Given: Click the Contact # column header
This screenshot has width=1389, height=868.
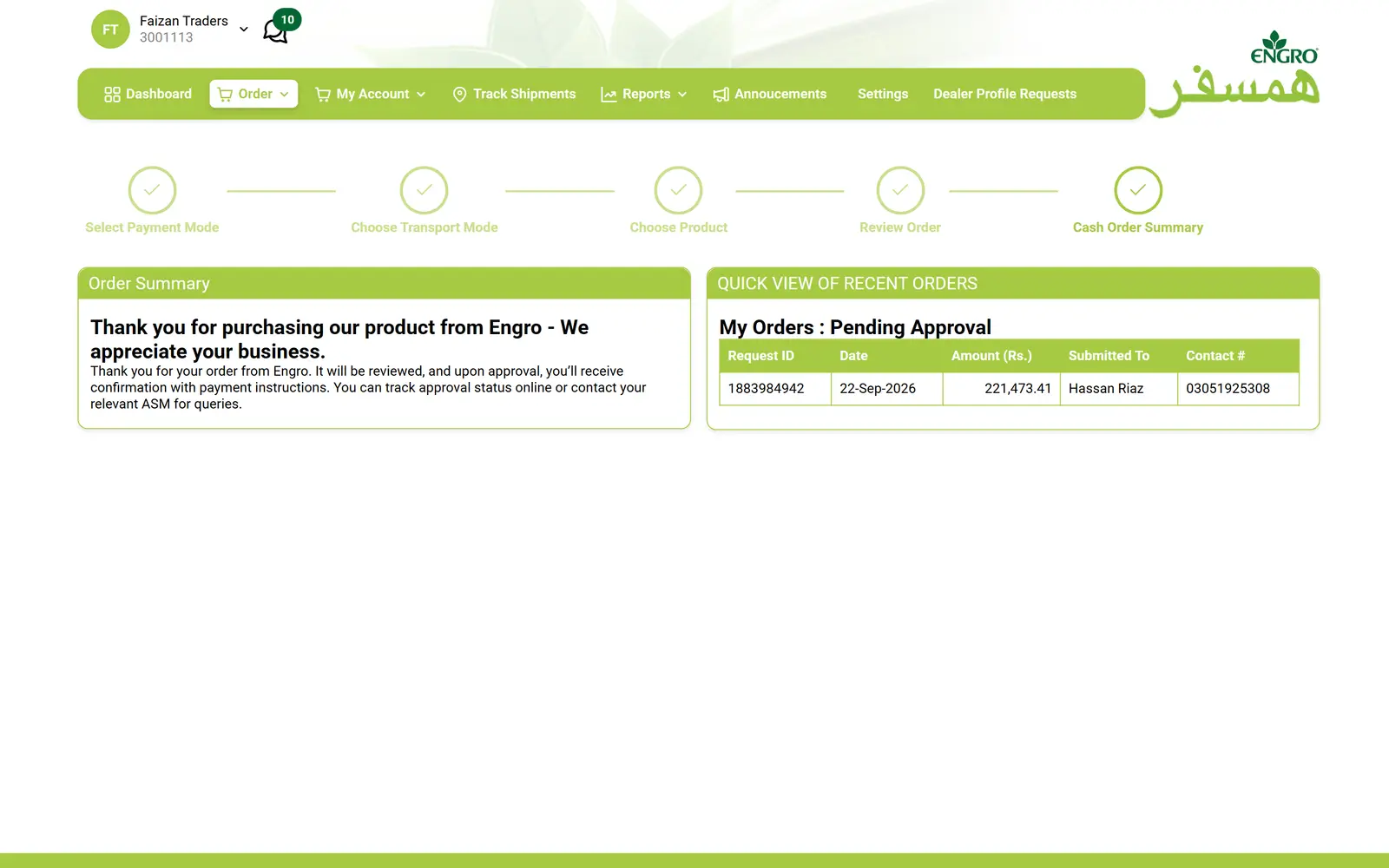Looking at the screenshot, I should 1239,356.
